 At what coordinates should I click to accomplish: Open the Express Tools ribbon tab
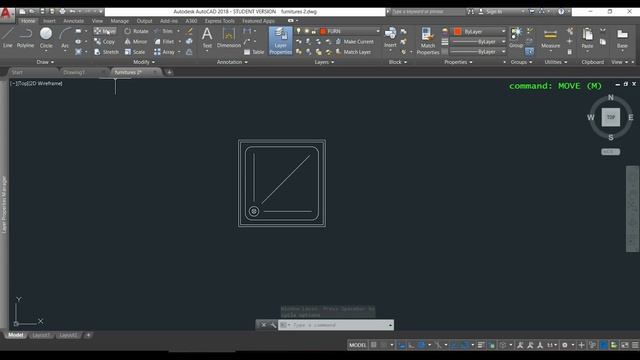point(220,21)
